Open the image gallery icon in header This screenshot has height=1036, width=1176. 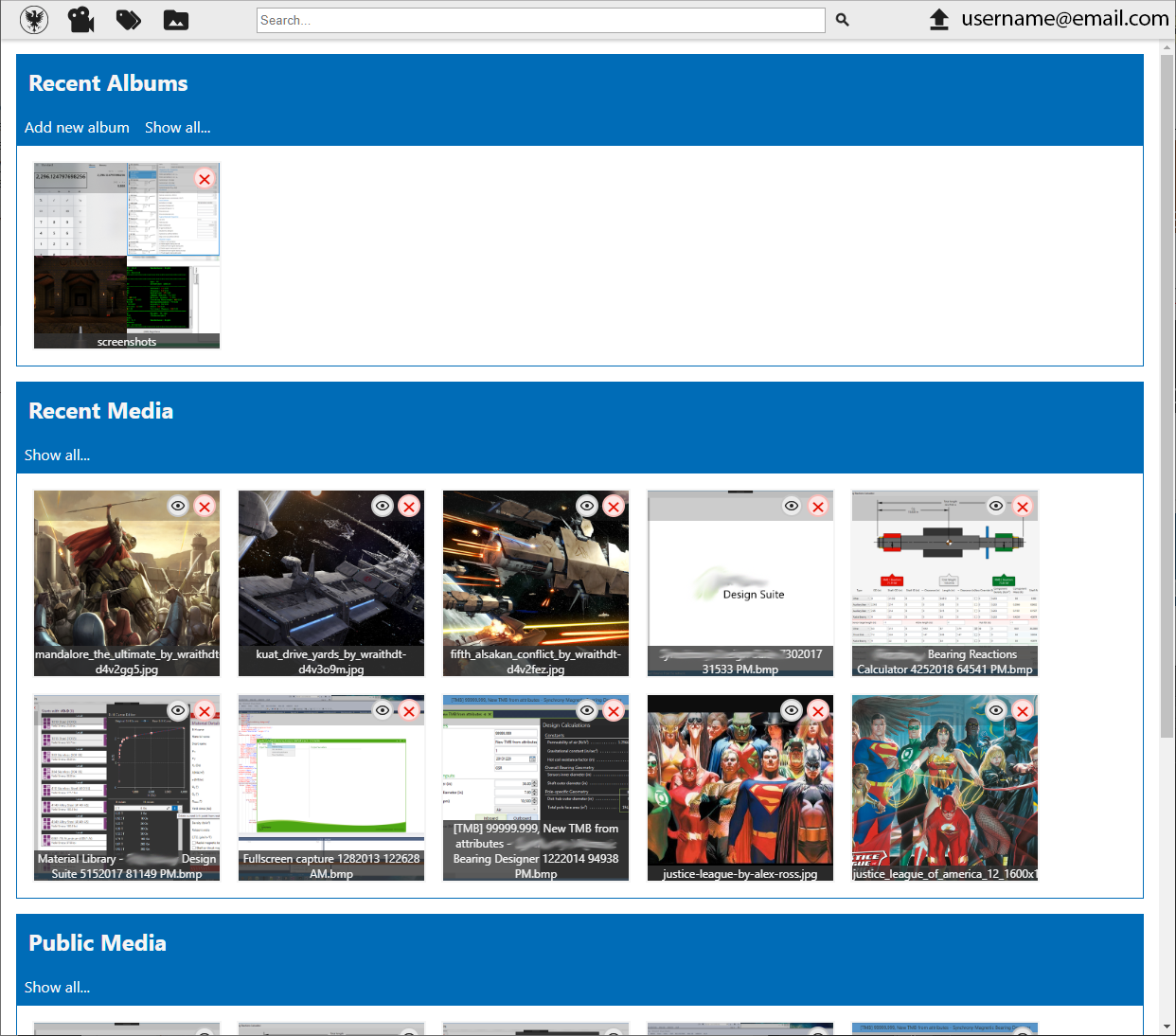point(176,20)
